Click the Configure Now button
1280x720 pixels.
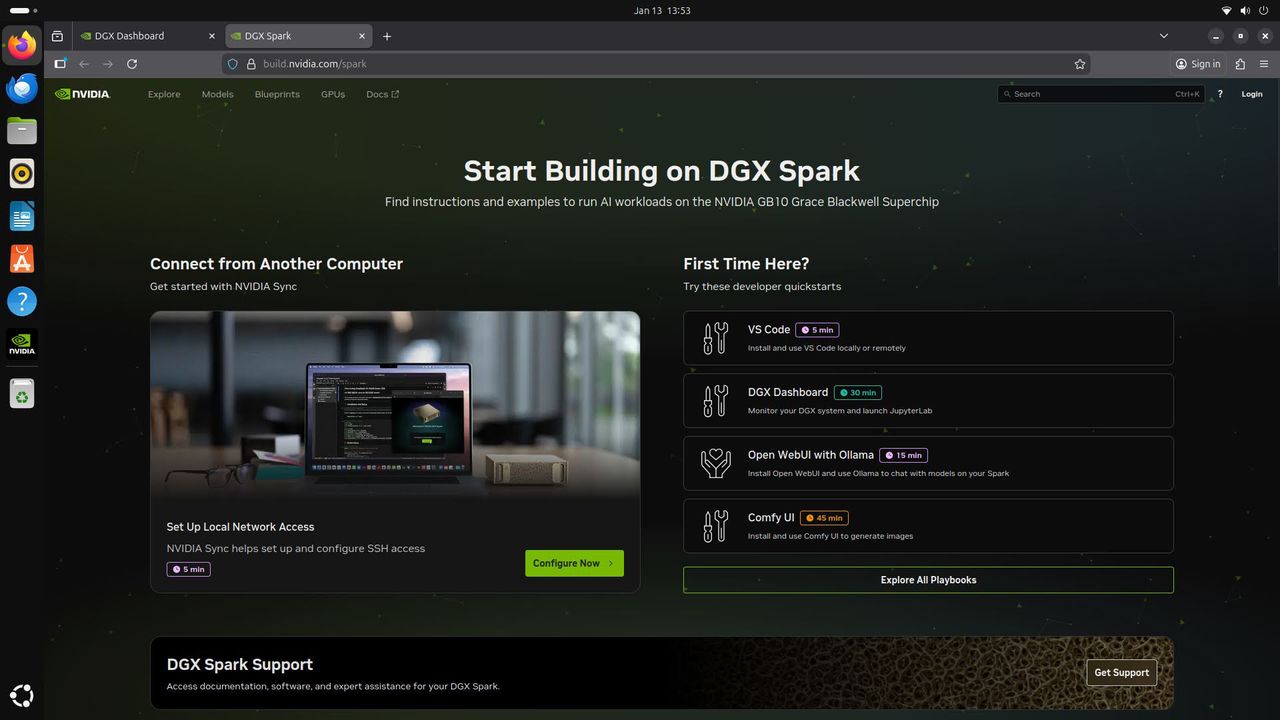click(x=574, y=563)
